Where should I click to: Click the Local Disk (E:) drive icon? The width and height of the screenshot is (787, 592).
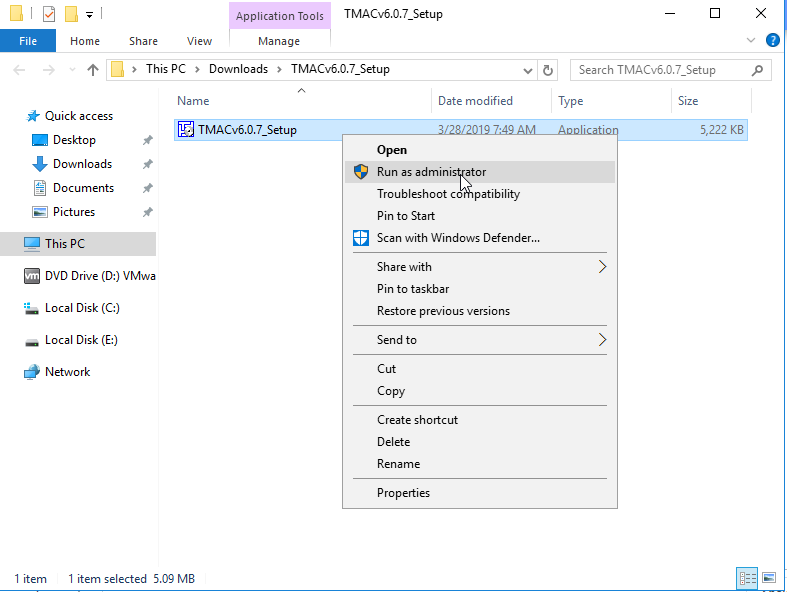coord(32,341)
